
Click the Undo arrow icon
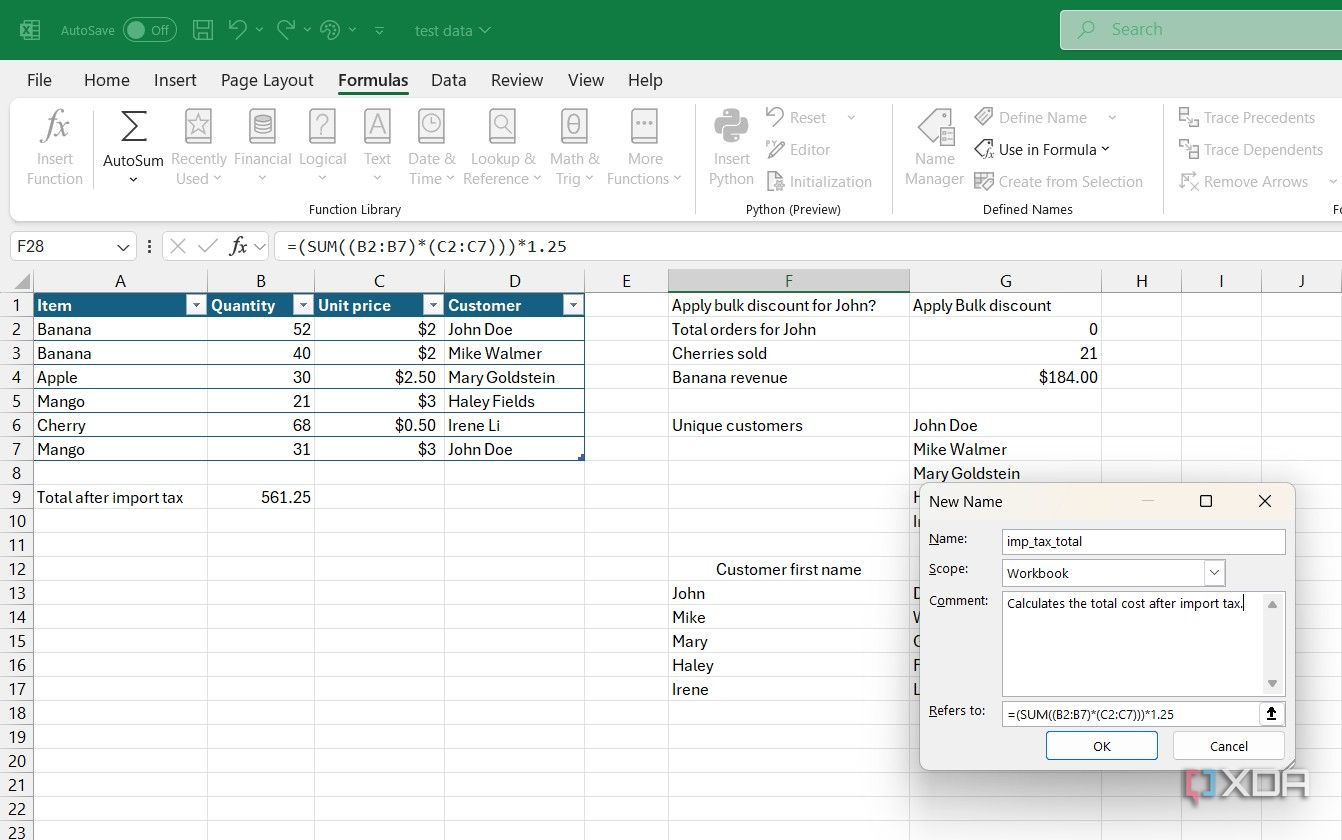pos(237,30)
